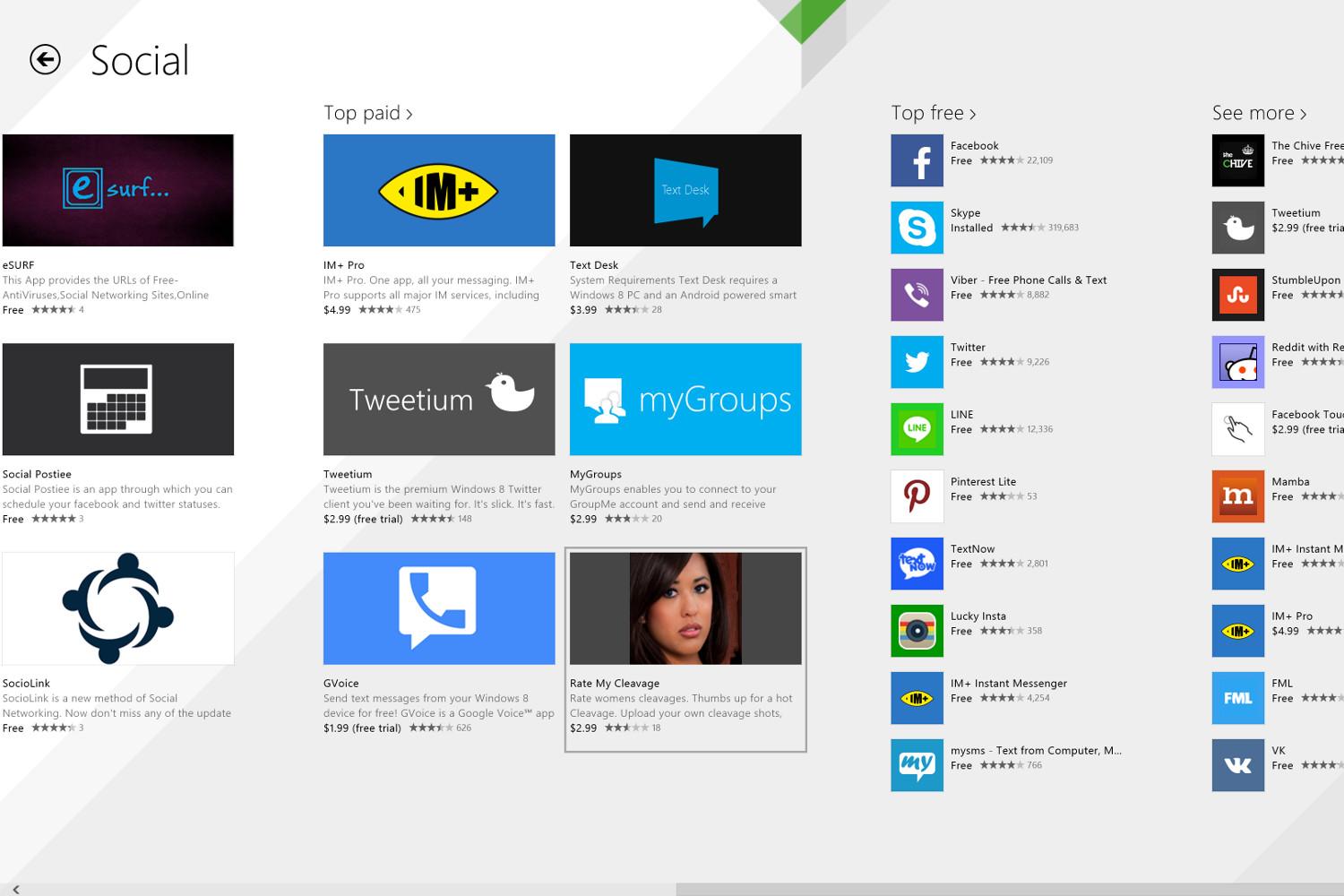Image resolution: width=1344 pixels, height=896 pixels.
Task: Open the GVoice phone tile
Action: 439,608
